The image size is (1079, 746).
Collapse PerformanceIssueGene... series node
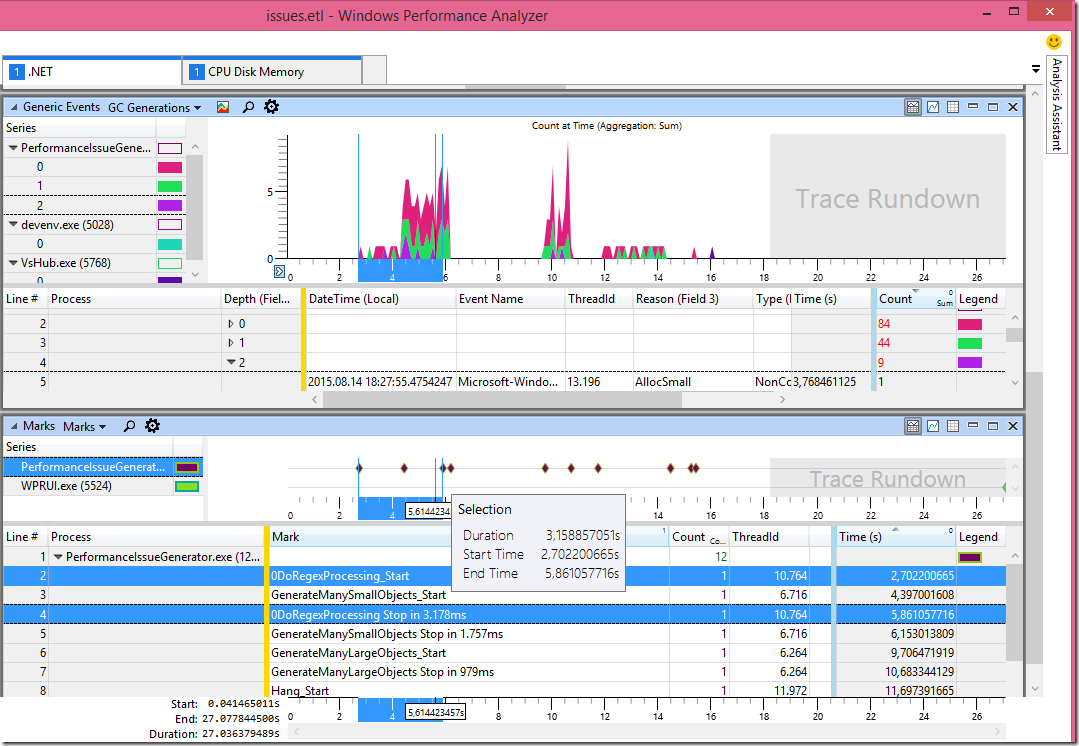13,148
